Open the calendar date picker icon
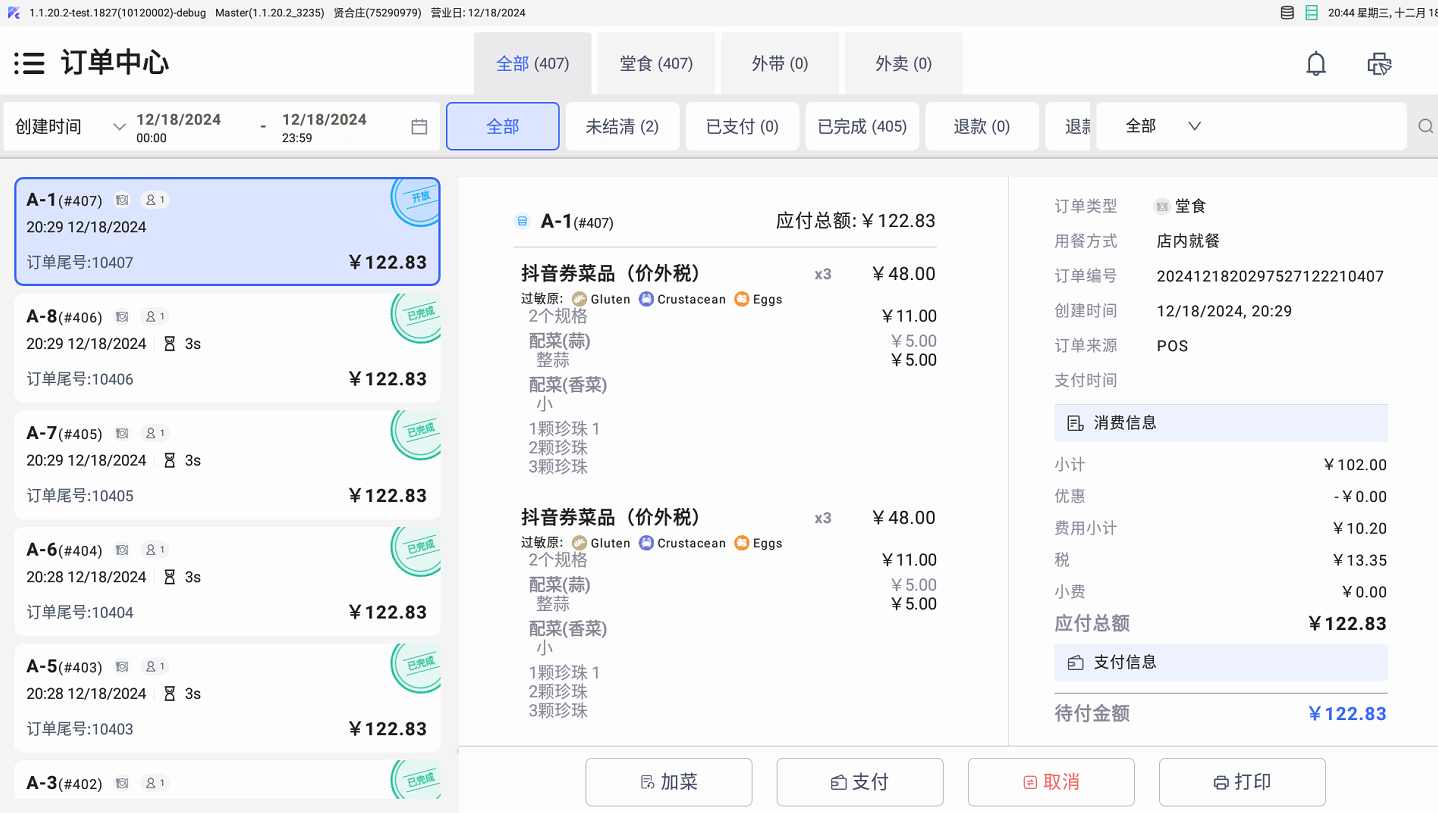 pyautogui.click(x=419, y=127)
